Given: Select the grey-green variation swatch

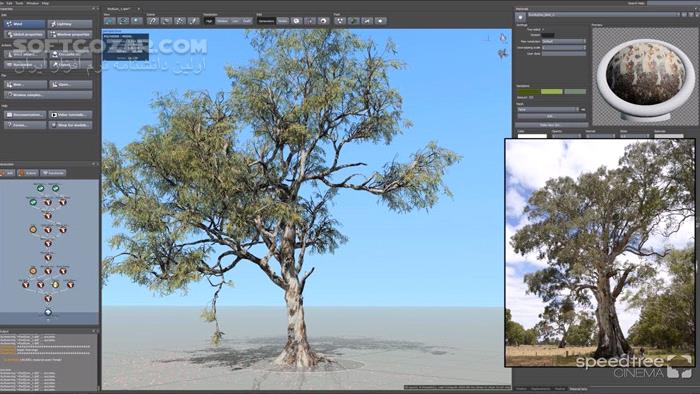Looking at the screenshot, I should point(575,91).
